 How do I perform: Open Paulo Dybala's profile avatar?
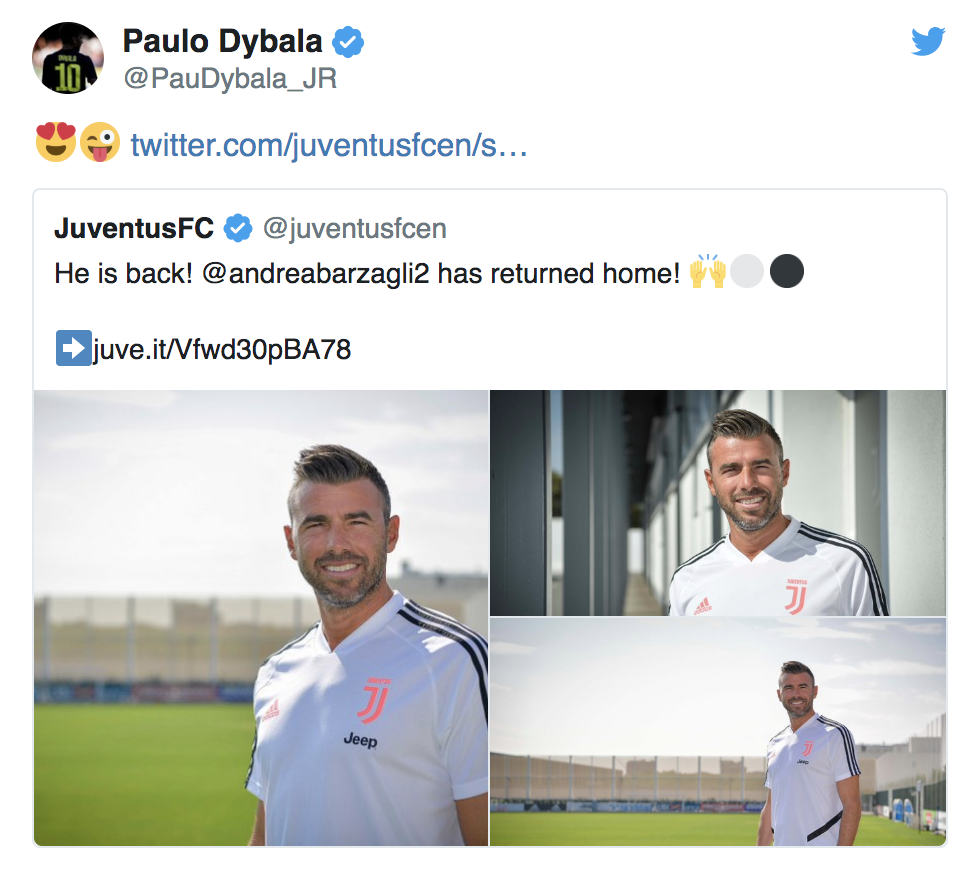68,58
